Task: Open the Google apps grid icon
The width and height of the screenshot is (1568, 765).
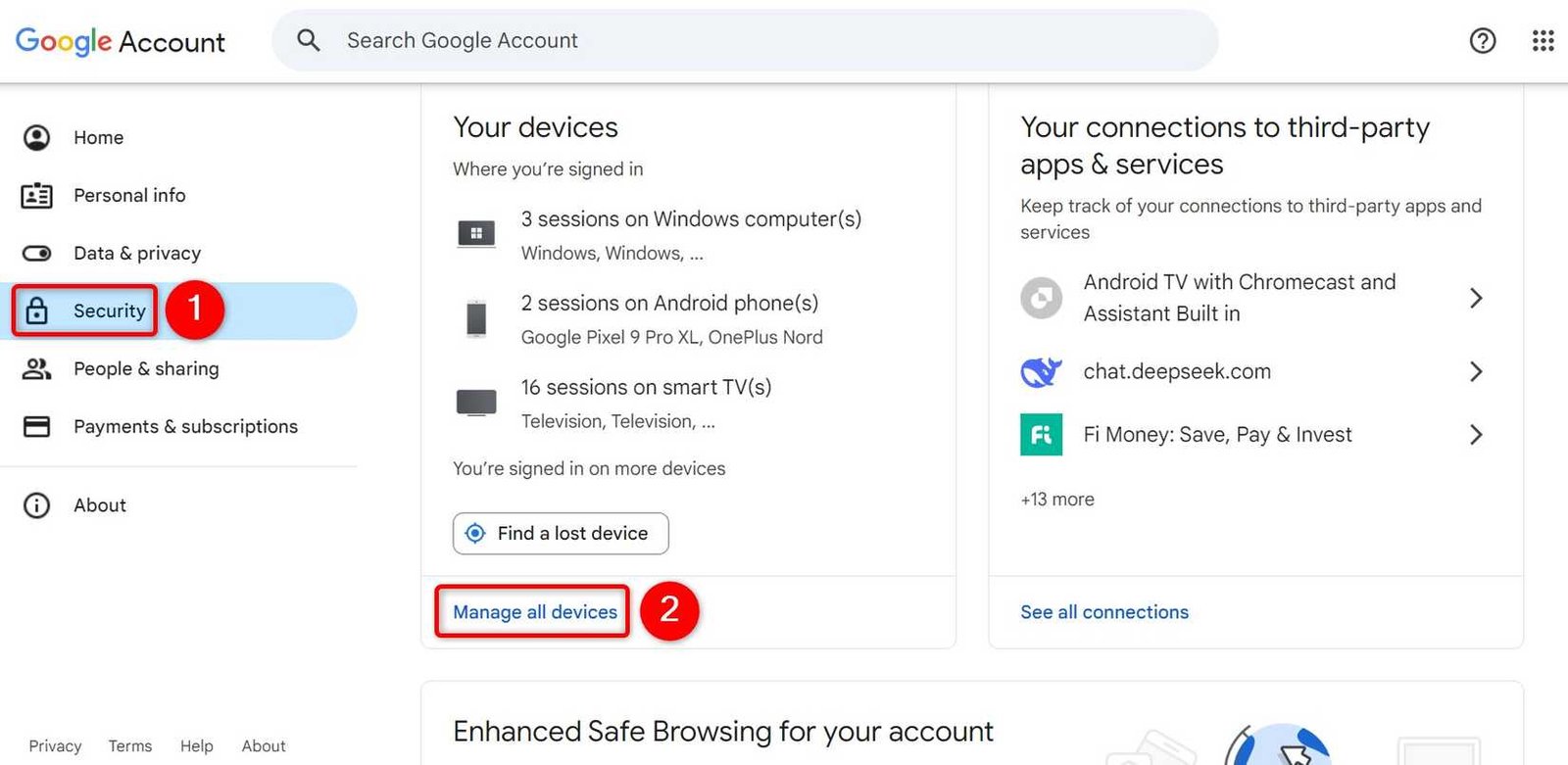Action: click(1543, 40)
